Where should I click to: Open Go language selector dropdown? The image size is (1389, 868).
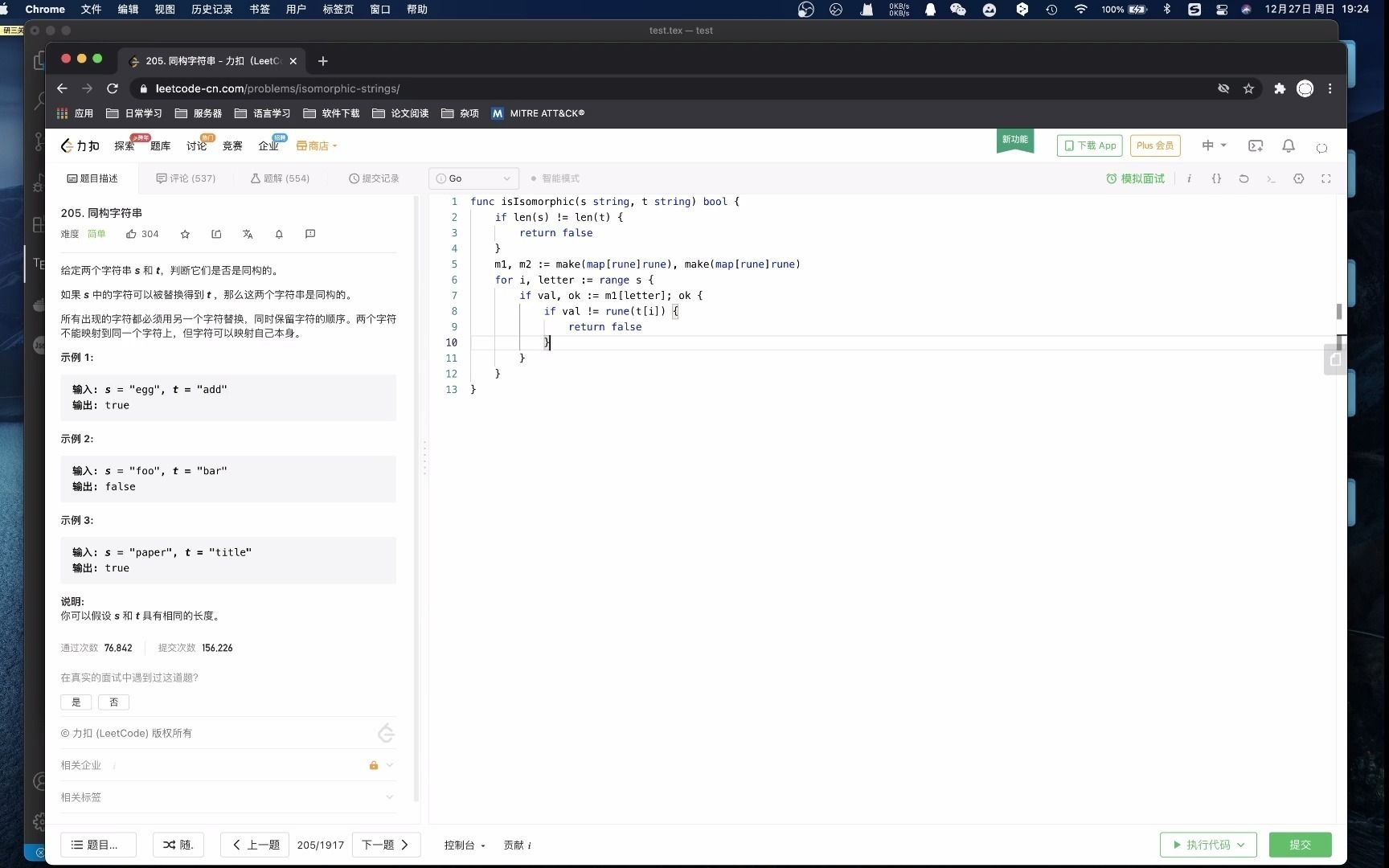click(x=473, y=178)
